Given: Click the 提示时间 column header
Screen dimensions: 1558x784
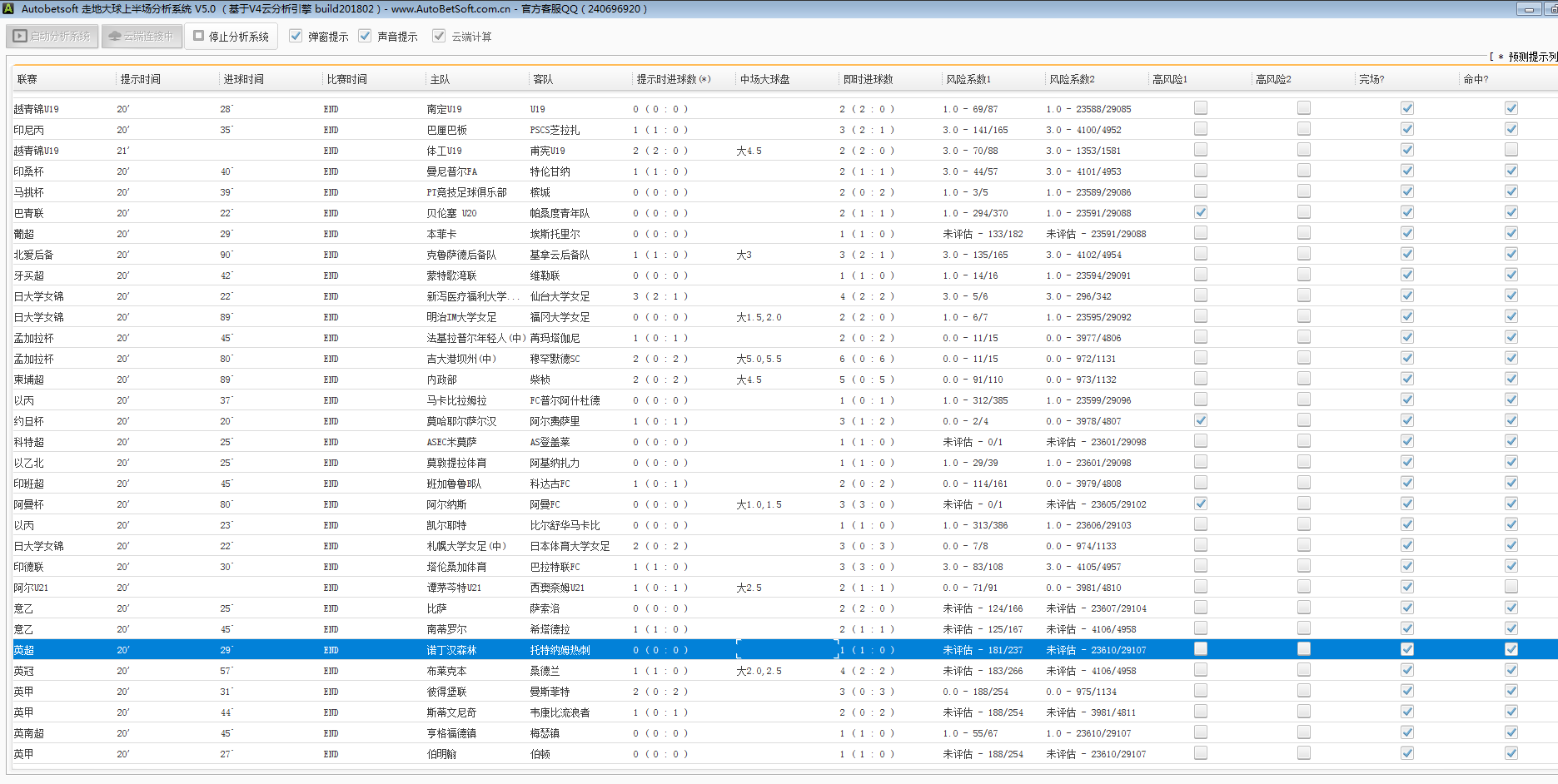Looking at the screenshot, I should point(140,80).
